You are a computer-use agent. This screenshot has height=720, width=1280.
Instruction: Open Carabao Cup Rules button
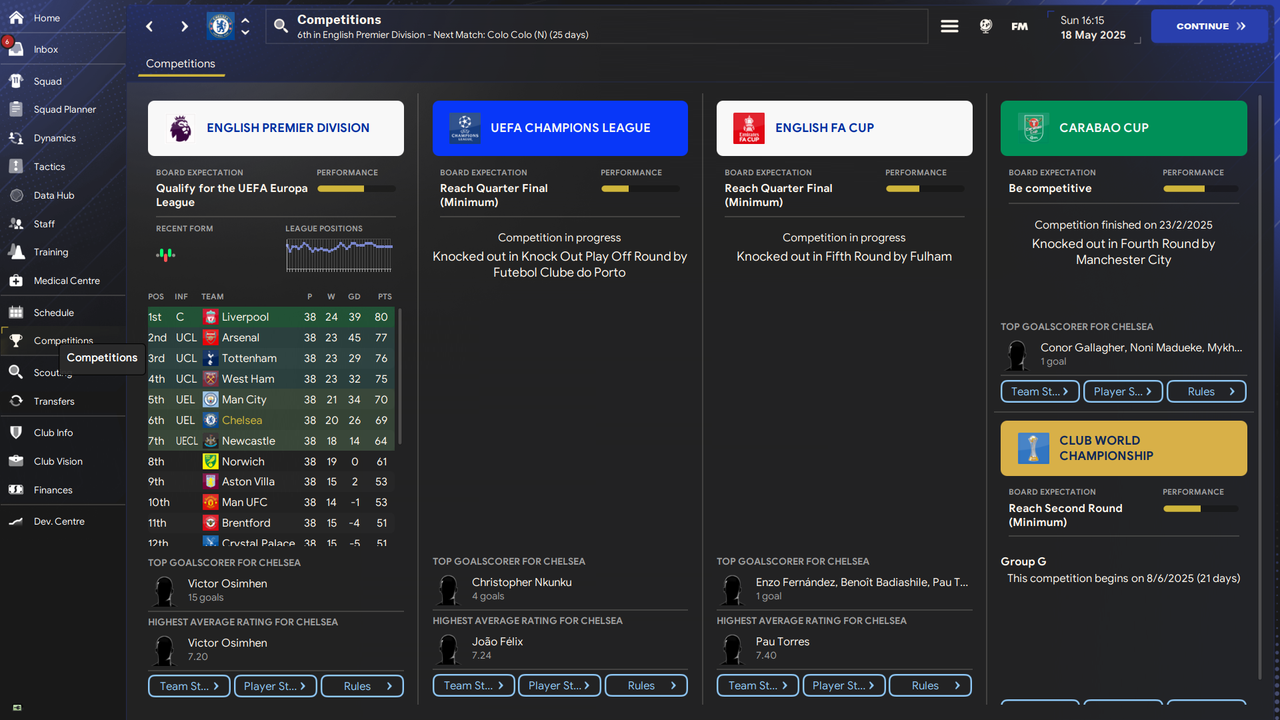point(1206,391)
